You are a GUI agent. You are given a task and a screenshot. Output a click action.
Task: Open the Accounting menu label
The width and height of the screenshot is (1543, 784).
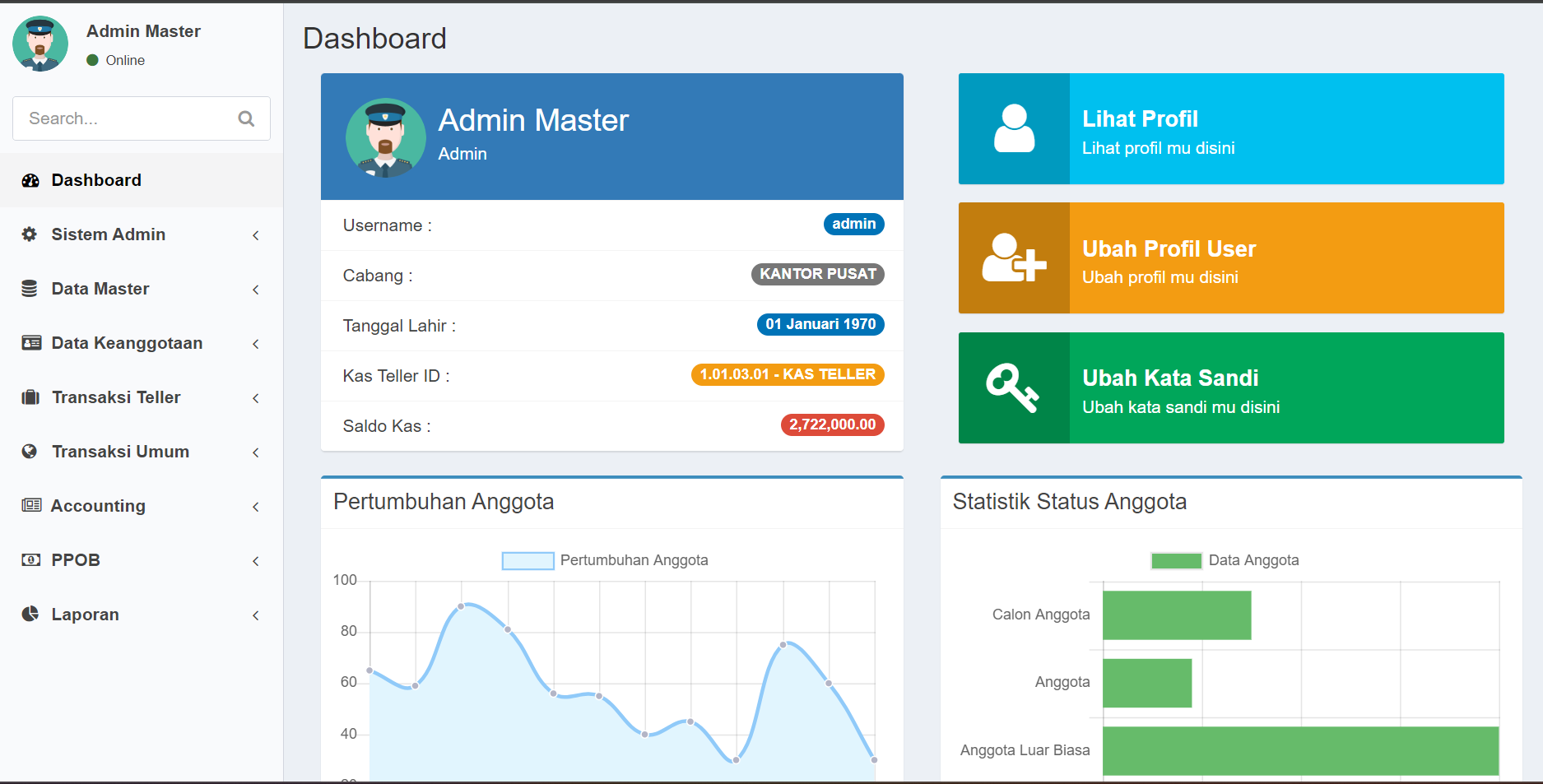coord(98,506)
